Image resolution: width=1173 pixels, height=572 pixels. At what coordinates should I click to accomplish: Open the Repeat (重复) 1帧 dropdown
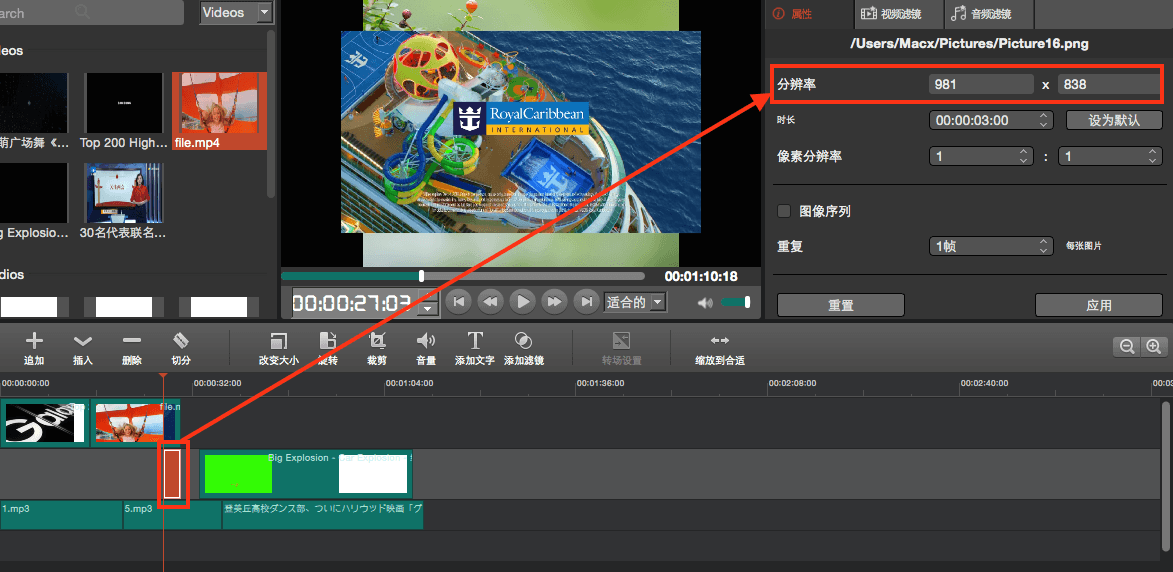(991, 245)
